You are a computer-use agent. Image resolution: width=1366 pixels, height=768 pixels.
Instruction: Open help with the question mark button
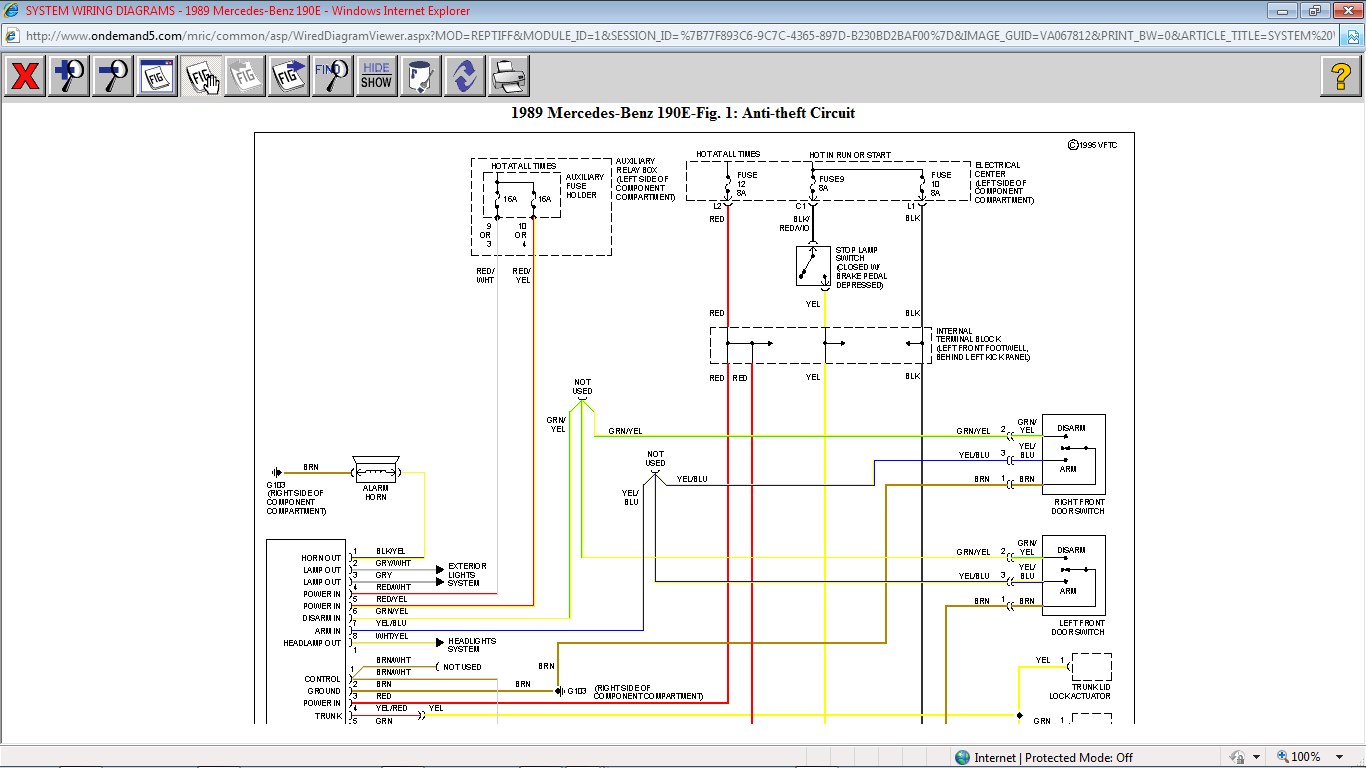1340,76
